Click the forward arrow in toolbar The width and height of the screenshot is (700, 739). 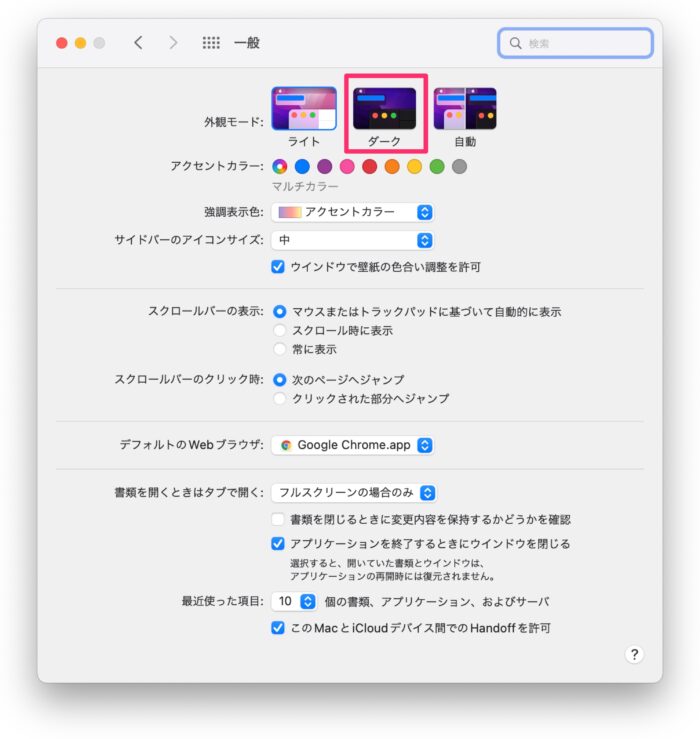(173, 43)
